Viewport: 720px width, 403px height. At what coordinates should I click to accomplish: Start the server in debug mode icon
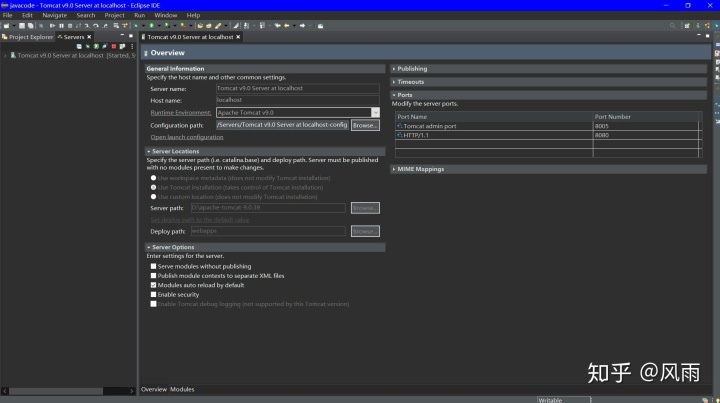tap(88, 46)
